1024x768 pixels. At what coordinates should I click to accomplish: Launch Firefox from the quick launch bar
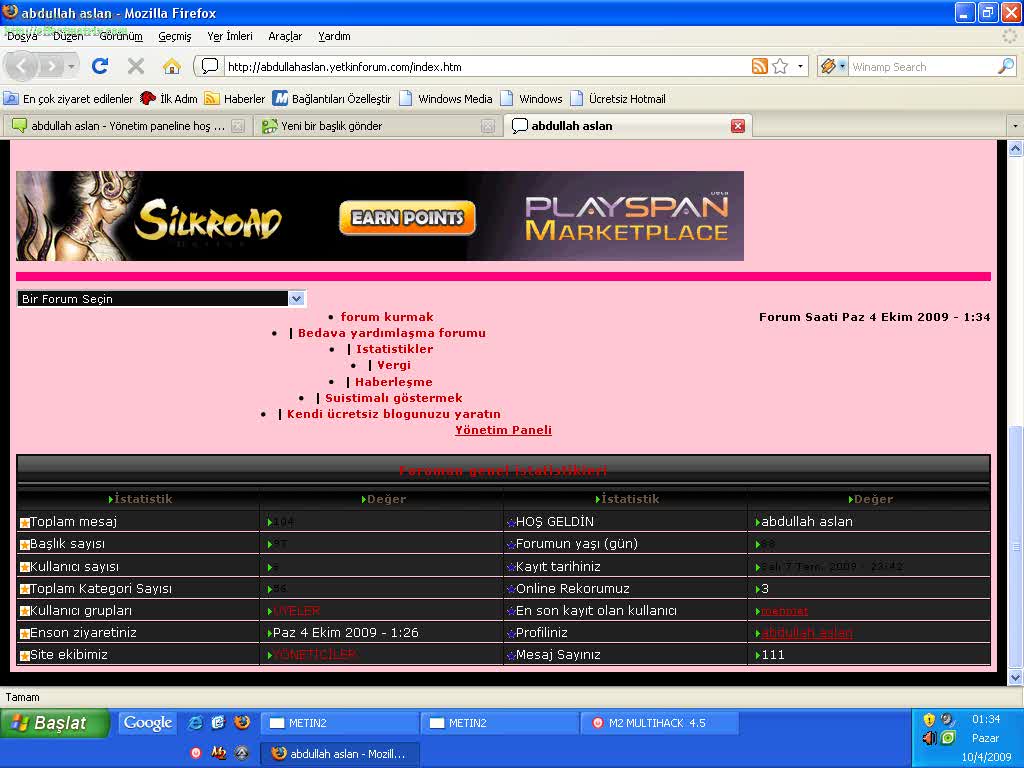click(x=242, y=723)
